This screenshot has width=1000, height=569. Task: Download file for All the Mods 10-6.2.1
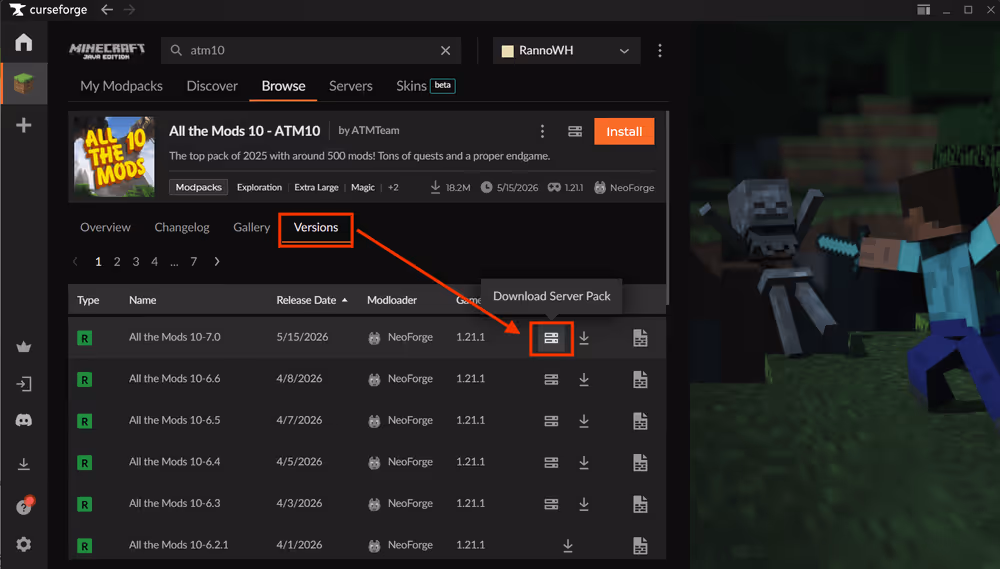click(x=568, y=545)
